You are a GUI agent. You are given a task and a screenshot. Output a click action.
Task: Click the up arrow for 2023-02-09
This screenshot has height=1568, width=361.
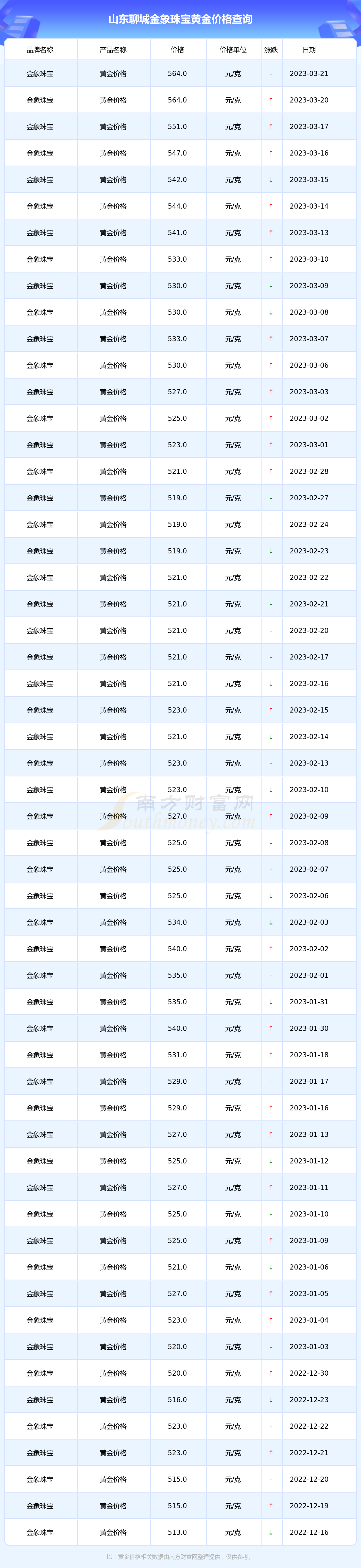(271, 816)
